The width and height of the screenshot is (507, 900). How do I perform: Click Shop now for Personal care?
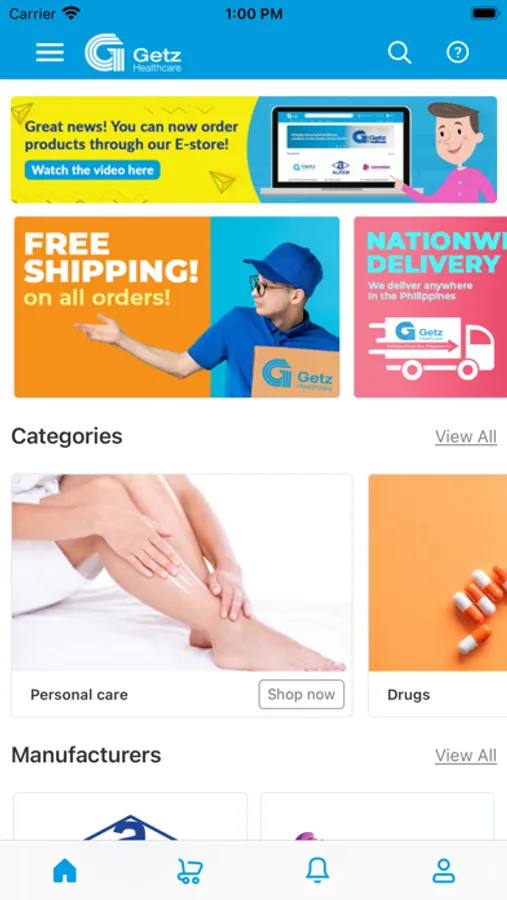tap(301, 695)
